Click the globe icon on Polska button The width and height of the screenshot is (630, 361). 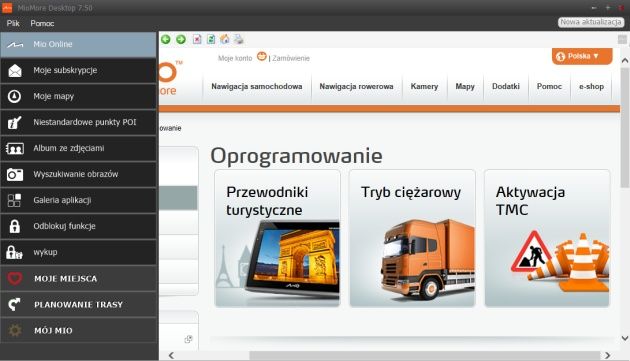click(560, 57)
